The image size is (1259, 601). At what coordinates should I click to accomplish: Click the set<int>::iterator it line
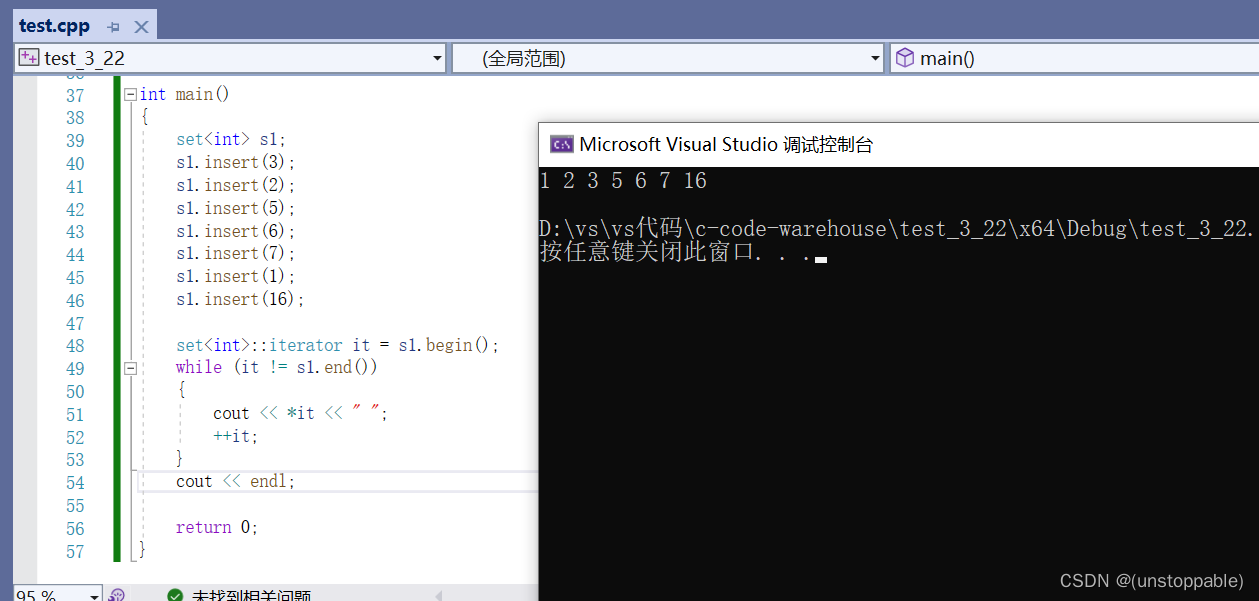click(337, 345)
